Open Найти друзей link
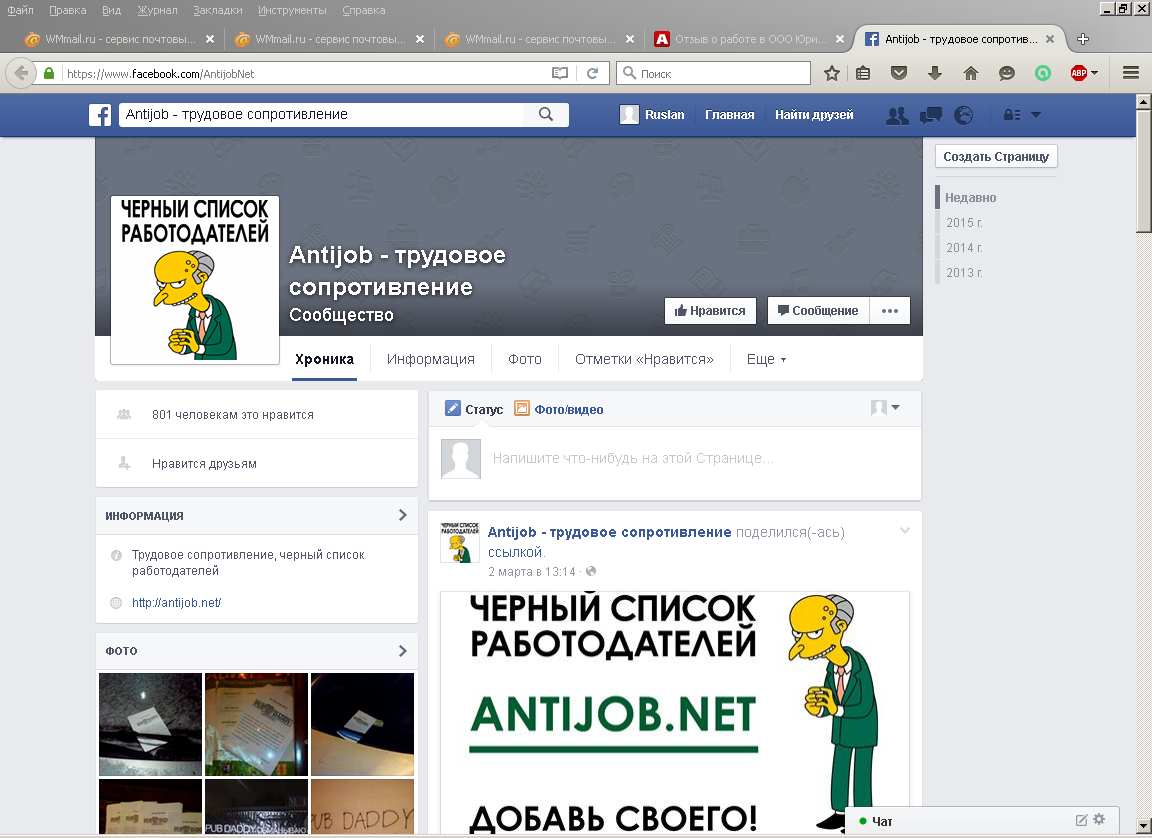The image size is (1152, 838). point(814,115)
